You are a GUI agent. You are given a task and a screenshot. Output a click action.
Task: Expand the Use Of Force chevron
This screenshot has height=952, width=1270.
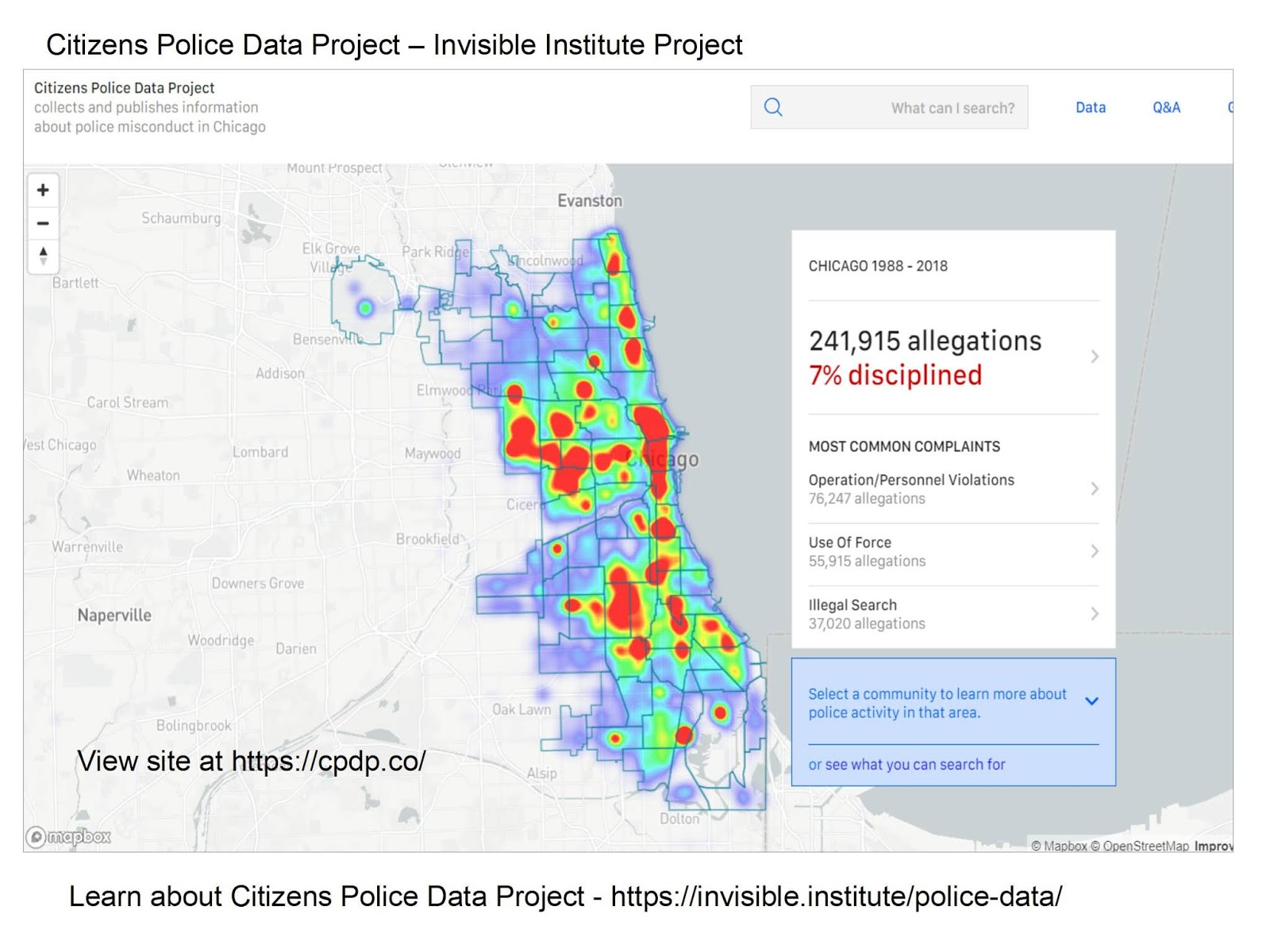click(1095, 551)
